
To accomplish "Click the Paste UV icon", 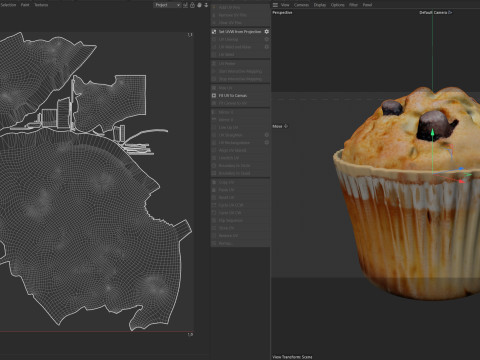I will (x=214, y=190).
